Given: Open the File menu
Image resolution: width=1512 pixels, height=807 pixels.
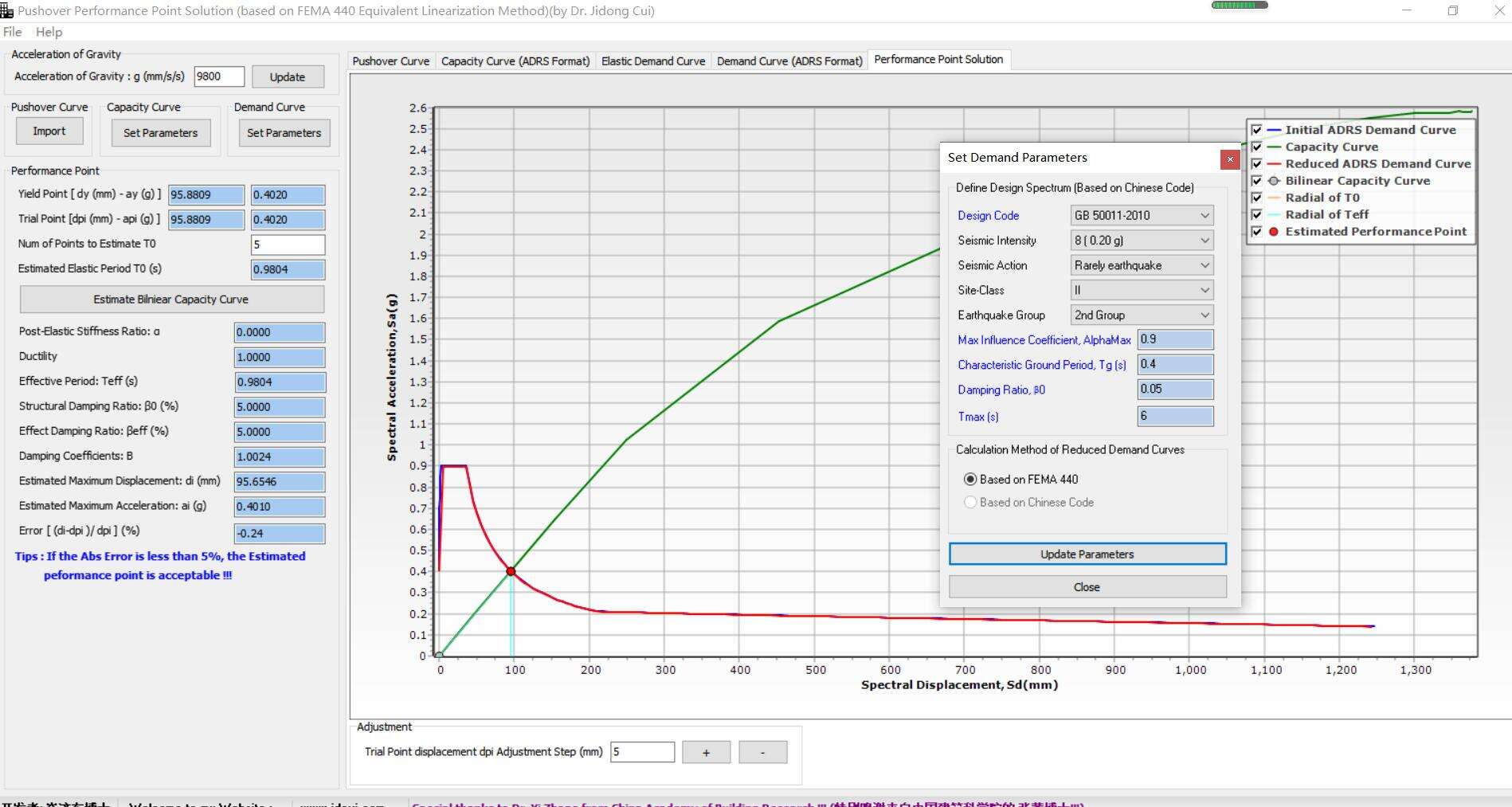Looking at the screenshot, I should click(13, 32).
